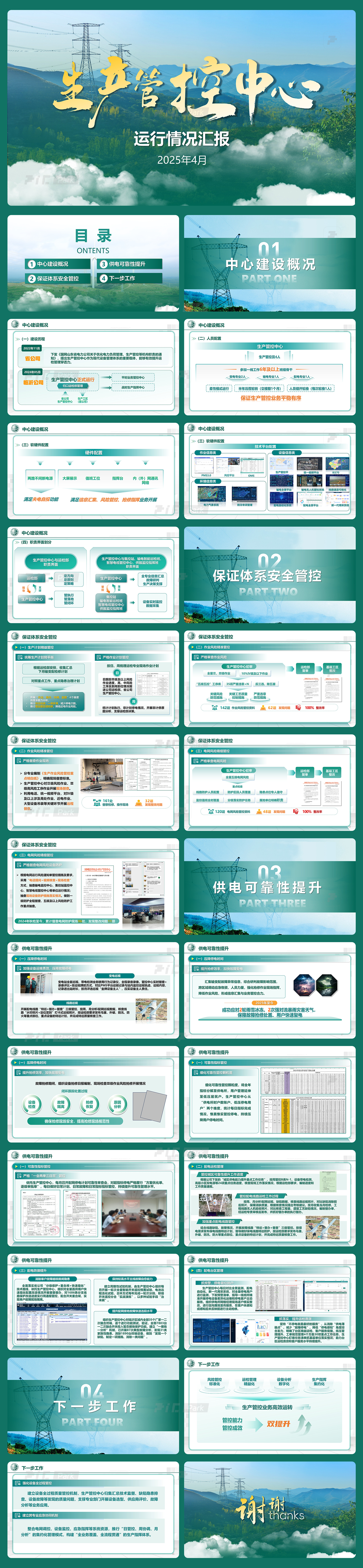Open the 02 保证体系安全管控 section divider slide
This screenshot has height=1568, width=363.
(270, 575)
